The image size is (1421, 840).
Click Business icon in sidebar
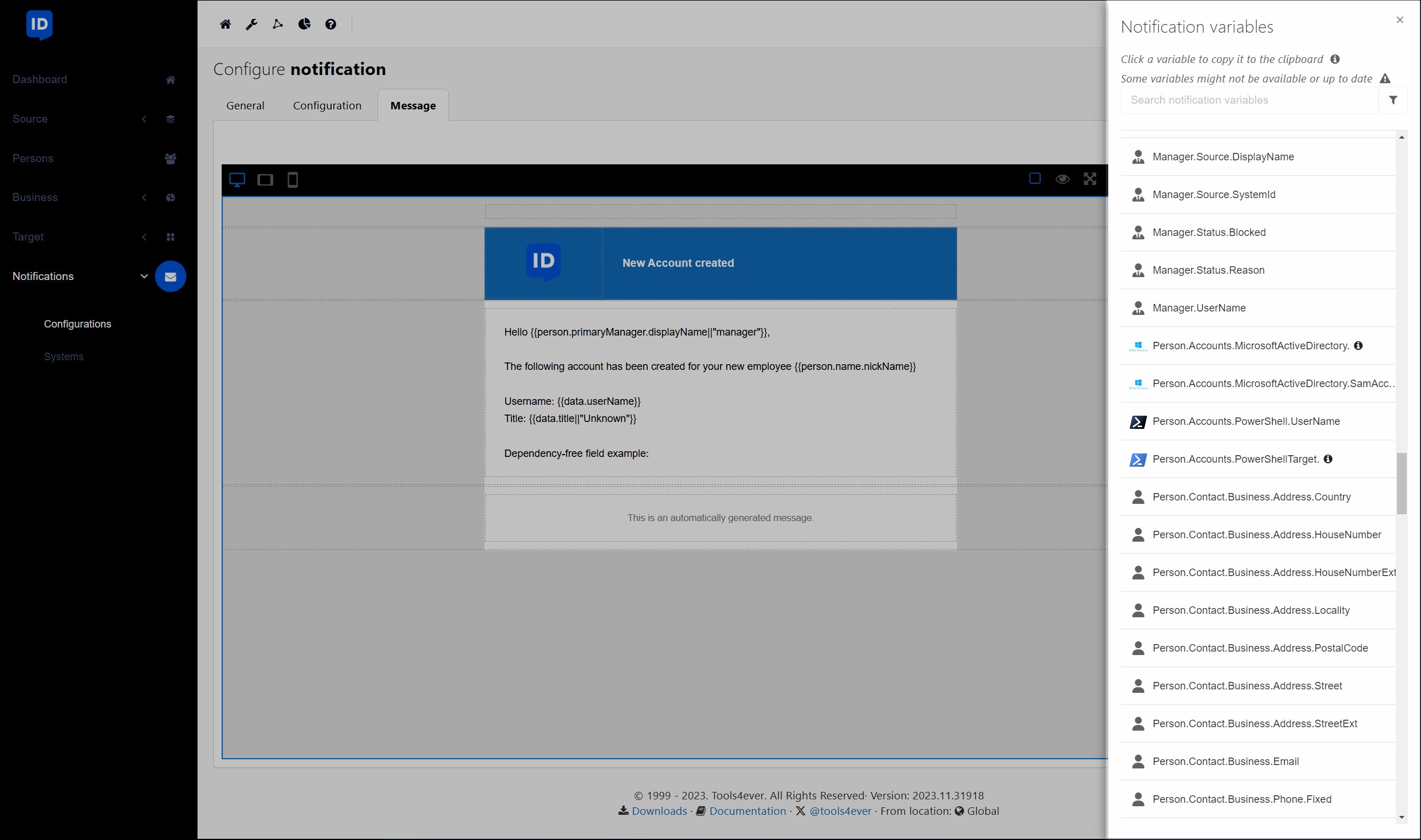click(x=171, y=198)
